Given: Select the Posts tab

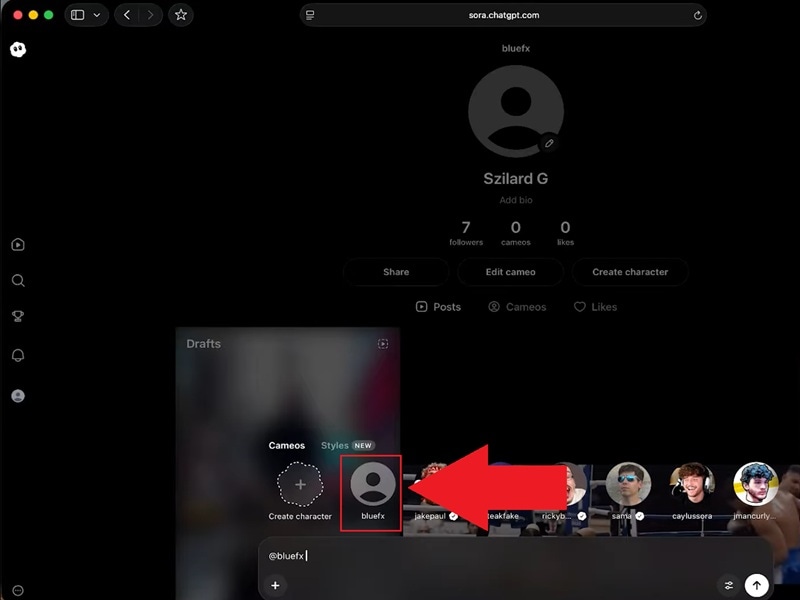Looking at the screenshot, I should pos(440,307).
